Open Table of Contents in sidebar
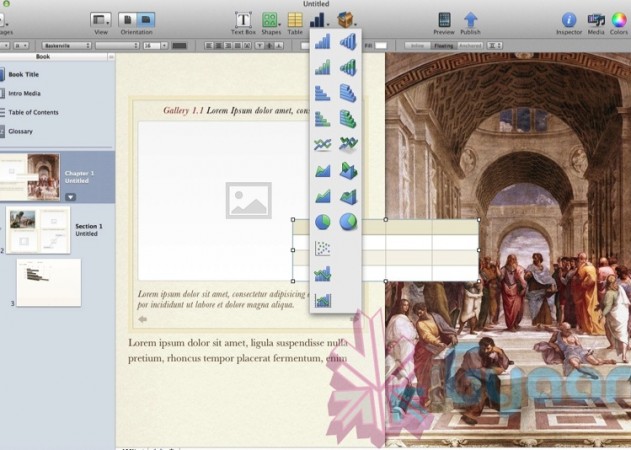Image resolution: width=631 pixels, height=450 pixels. [35, 112]
